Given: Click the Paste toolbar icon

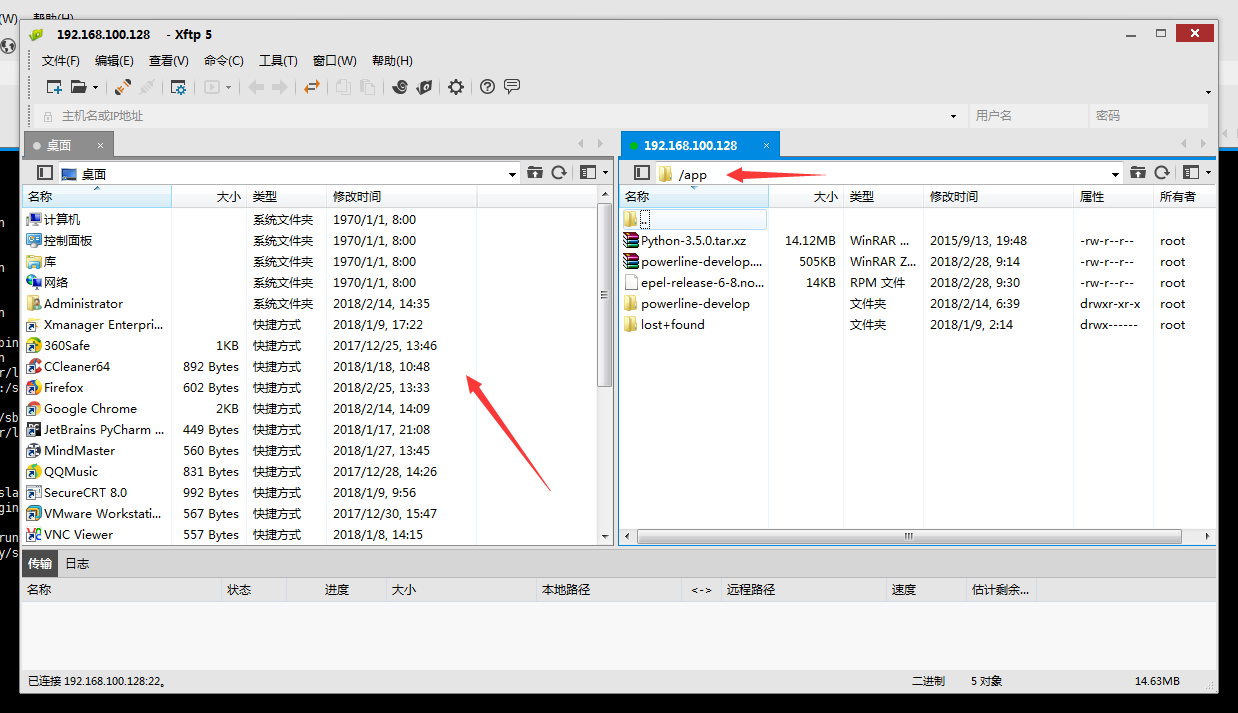Looking at the screenshot, I should (367, 87).
